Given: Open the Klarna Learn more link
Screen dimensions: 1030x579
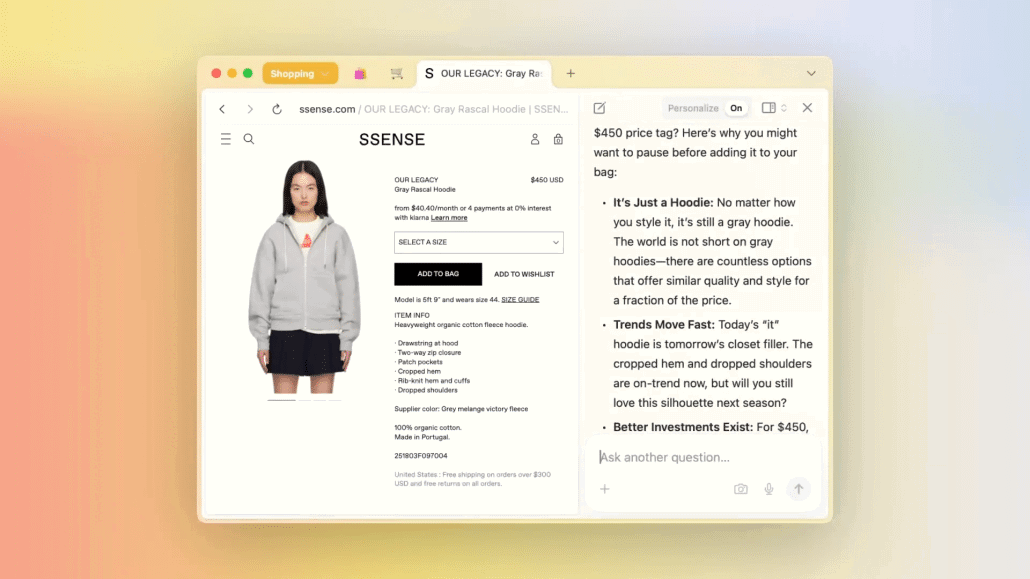Looking at the screenshot, I should click(449, 218).
